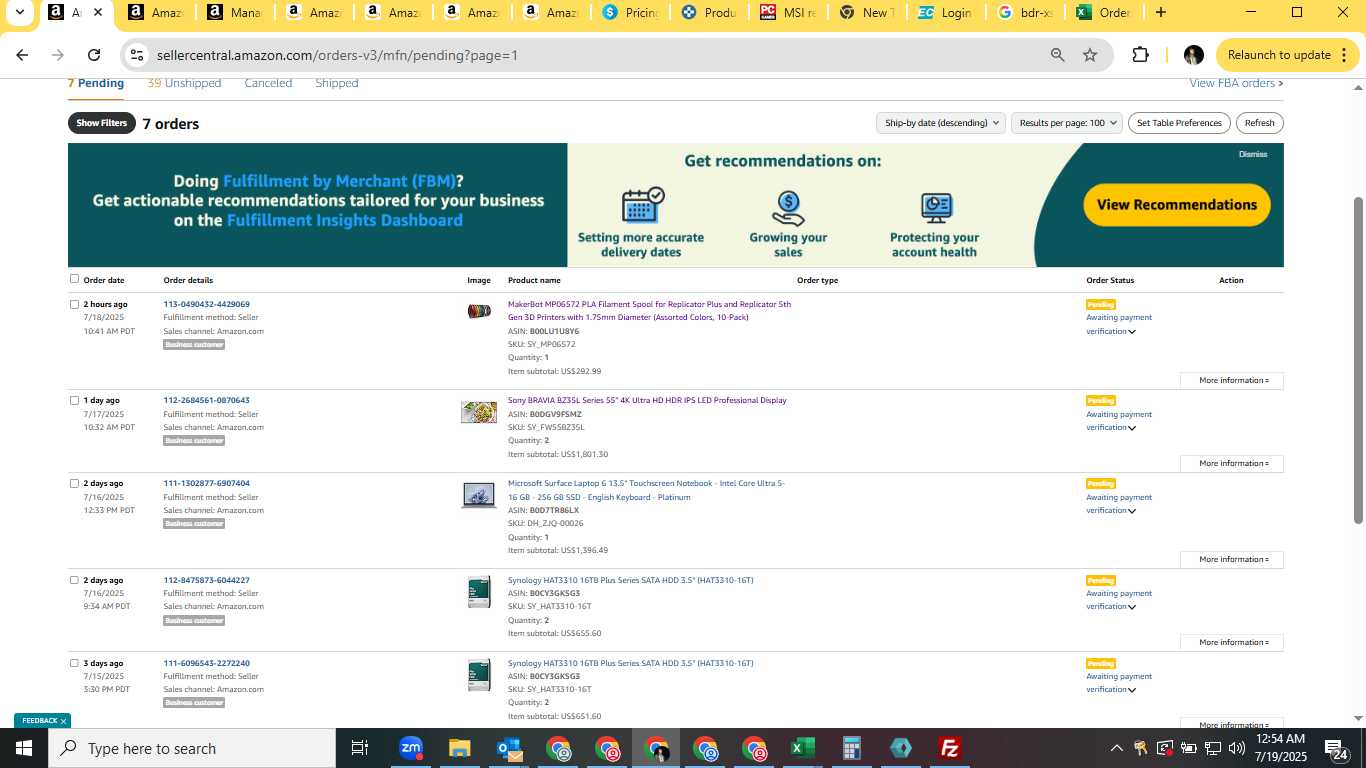Open a new browser tab with plus icon
Viewport: 1366px width, 768px height.
coord(1160,13)
